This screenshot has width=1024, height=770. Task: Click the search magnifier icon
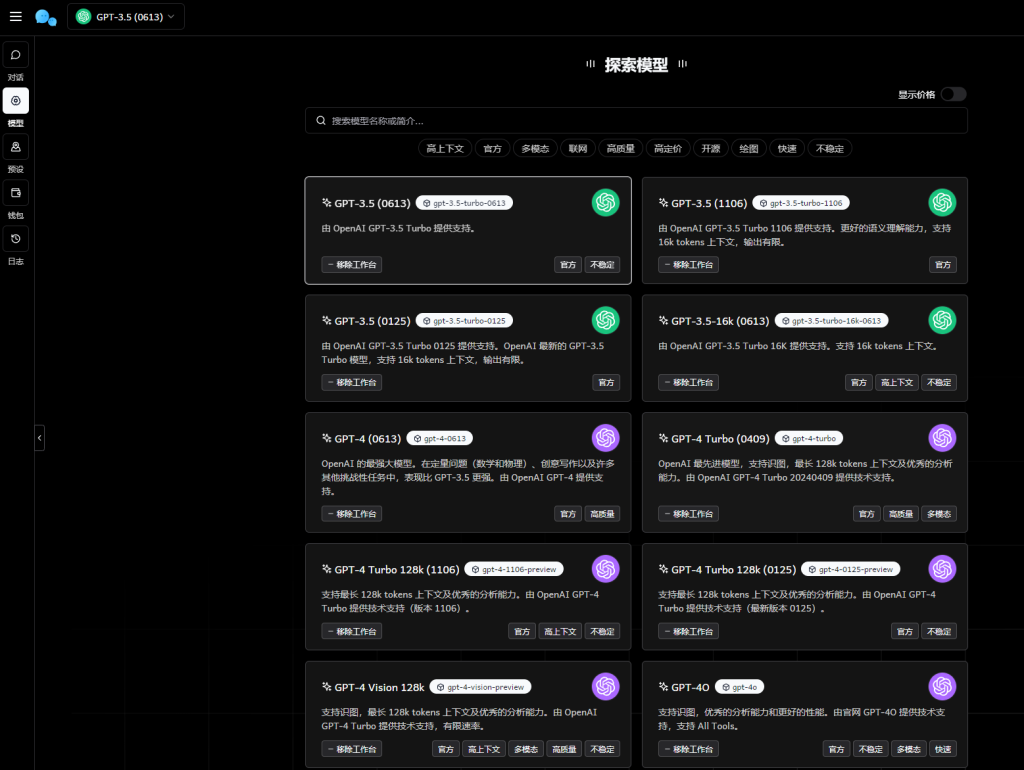click(321, 121)
